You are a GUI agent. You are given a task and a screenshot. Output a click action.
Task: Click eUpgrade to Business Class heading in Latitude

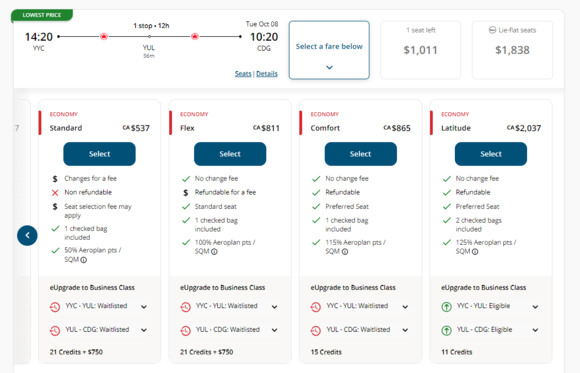coord(483,288)
